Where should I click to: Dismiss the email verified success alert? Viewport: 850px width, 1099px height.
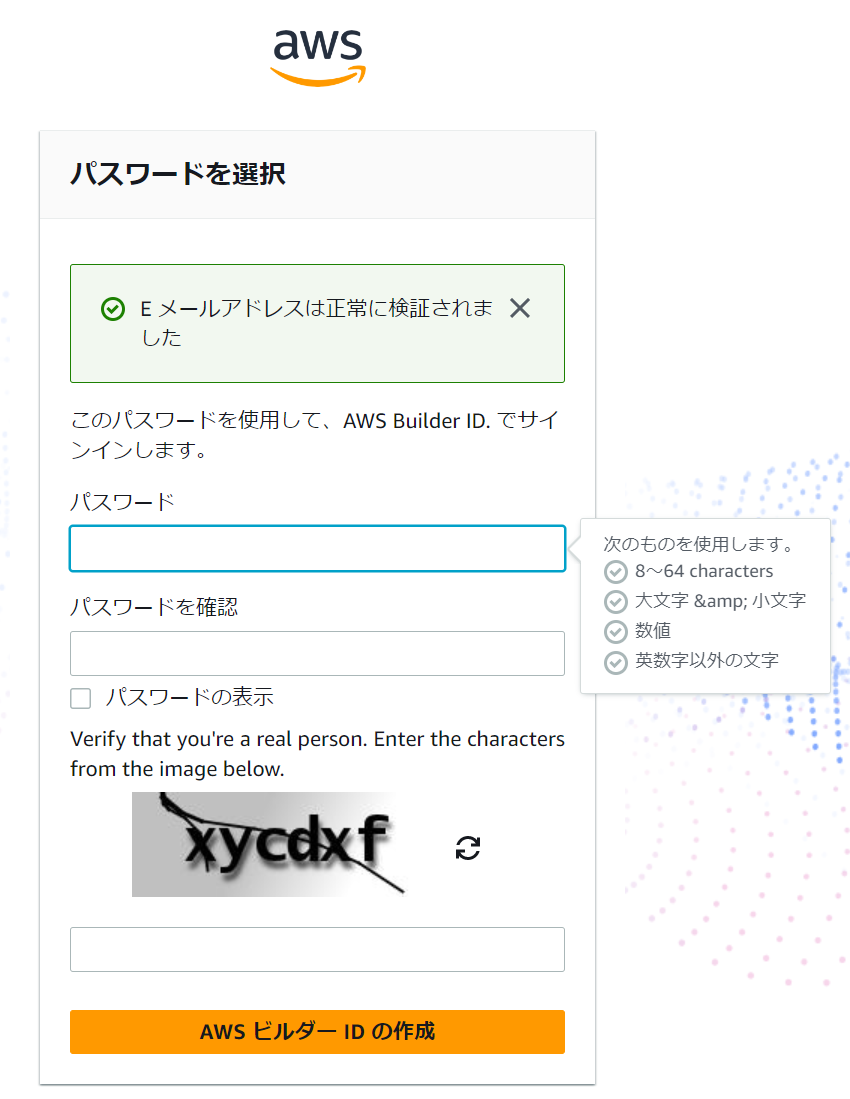(520, 308)
